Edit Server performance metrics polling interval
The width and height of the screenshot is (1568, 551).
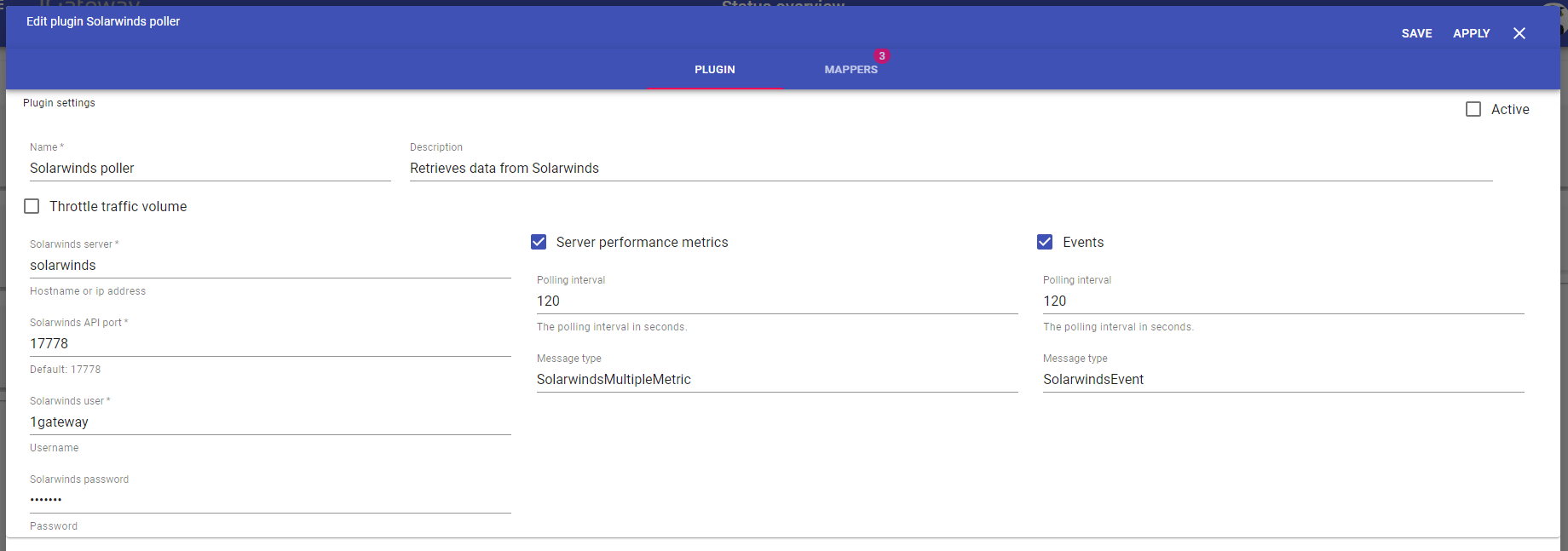(777, 301)
